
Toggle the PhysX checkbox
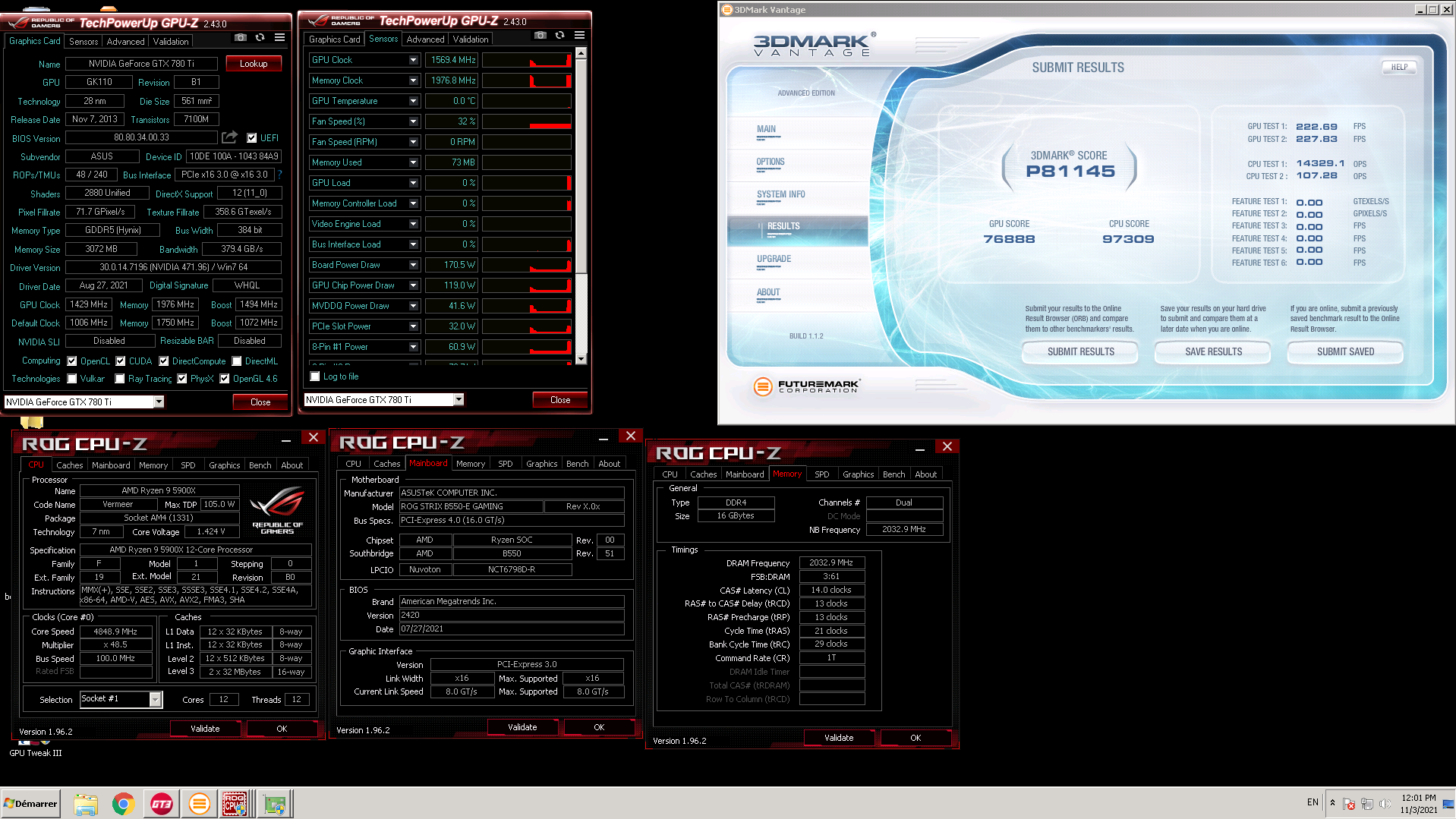[182, 379]
